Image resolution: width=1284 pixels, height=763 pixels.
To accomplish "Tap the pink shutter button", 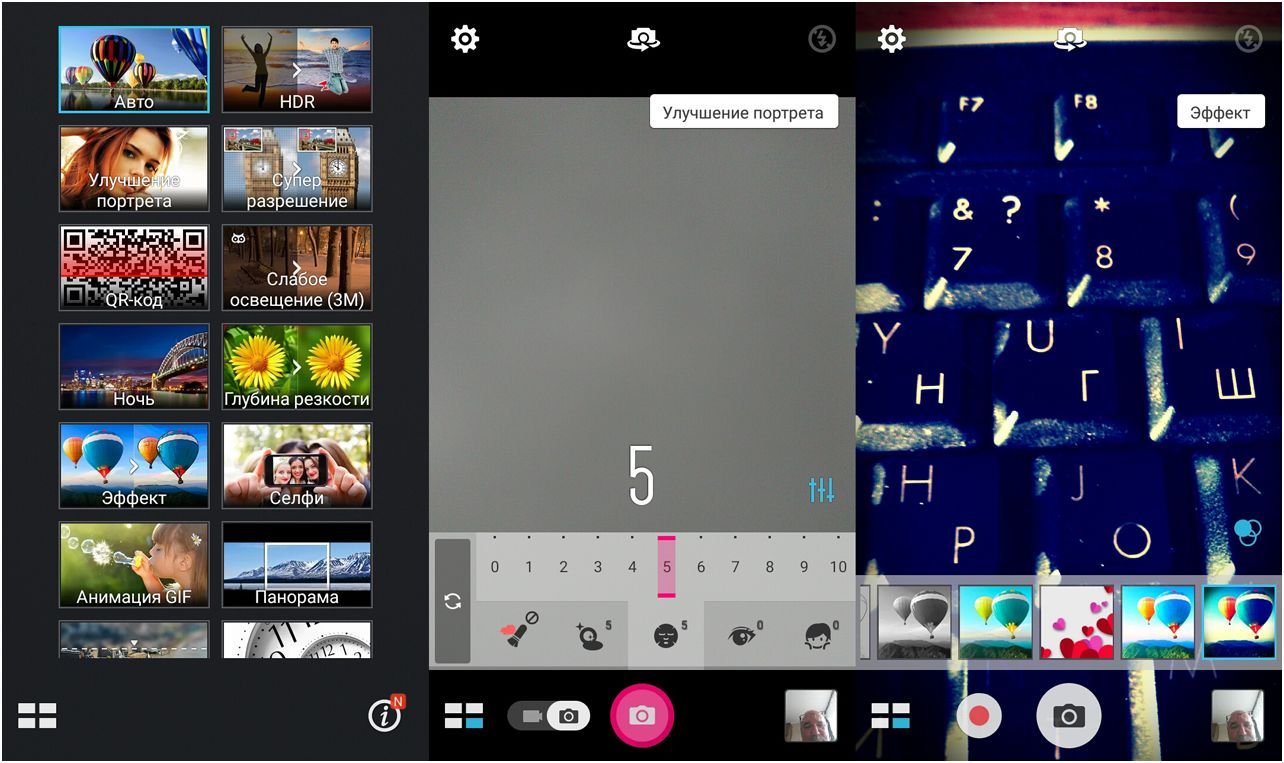I will pyautogui.click(x=641, y=716).
